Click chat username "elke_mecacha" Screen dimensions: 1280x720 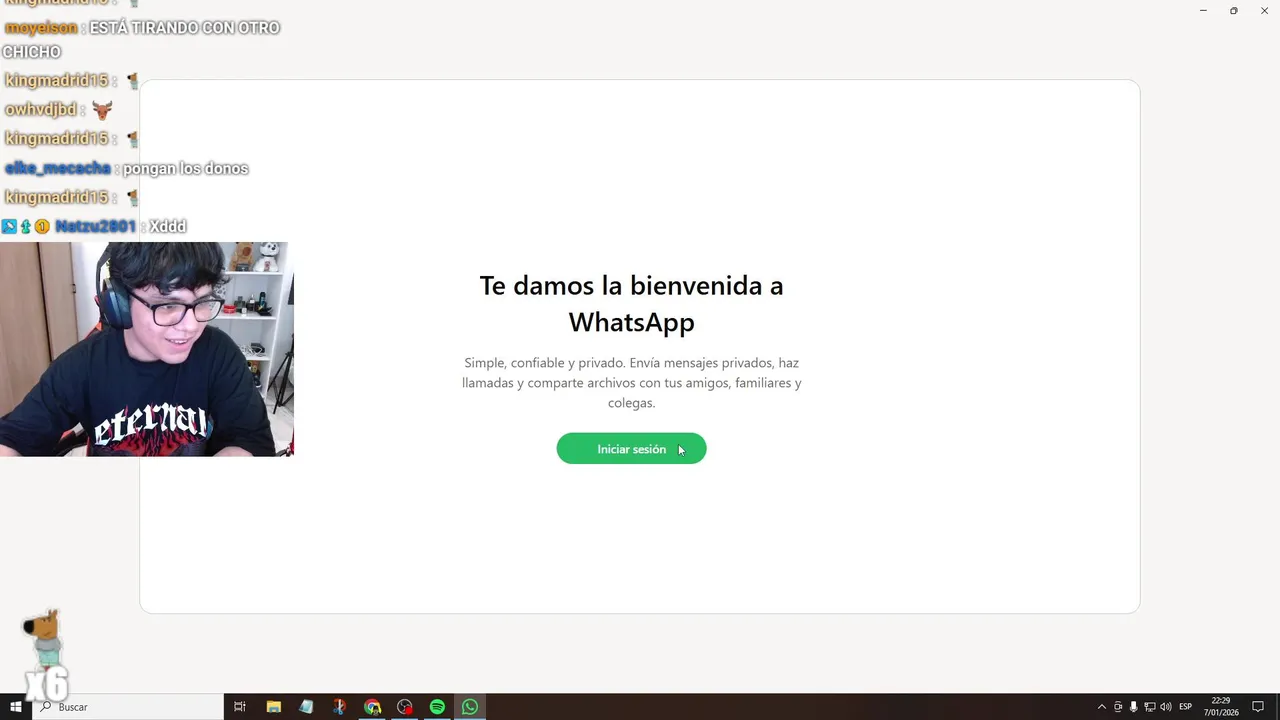point(58,168)
